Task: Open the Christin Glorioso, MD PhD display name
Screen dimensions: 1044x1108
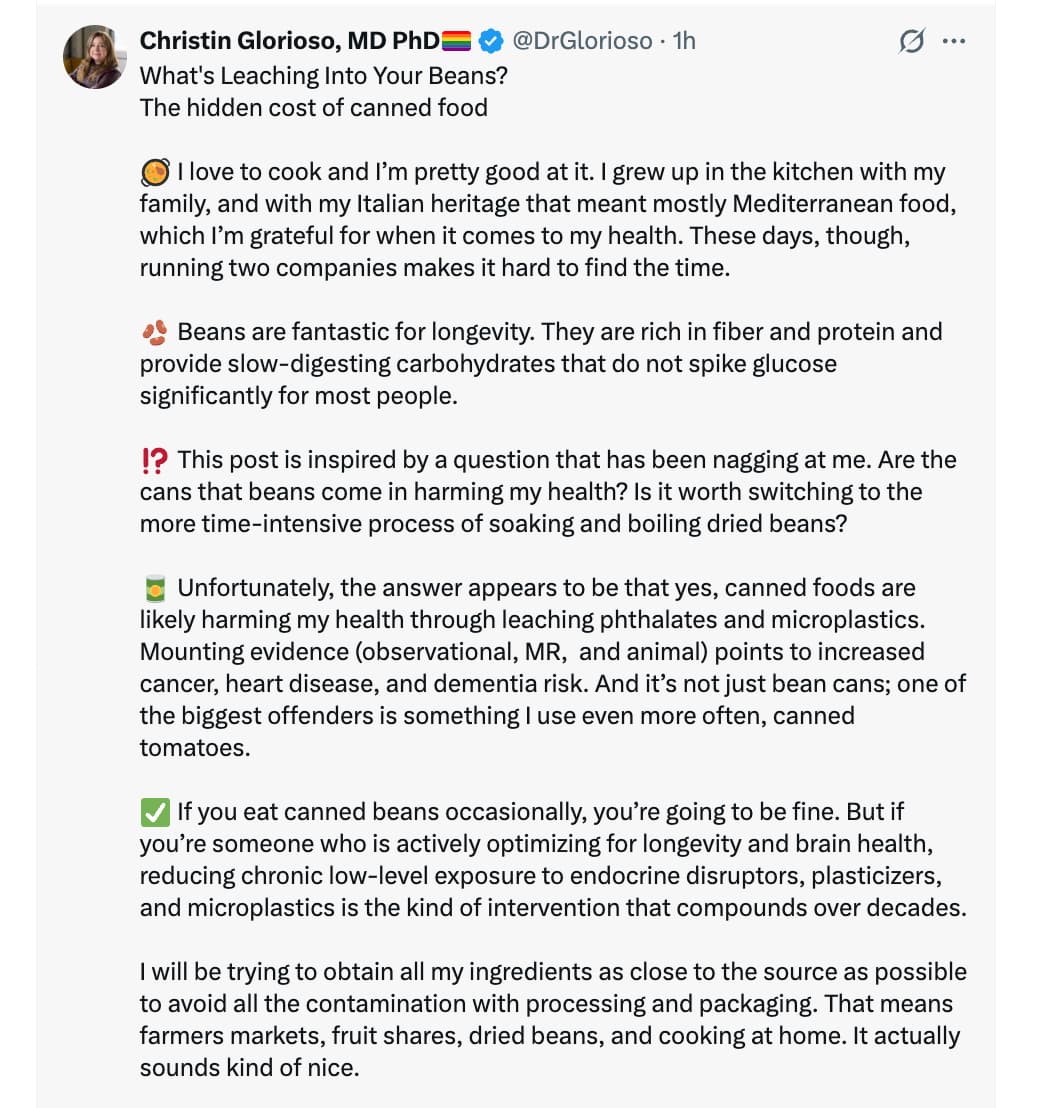Action: coord(289,41)
